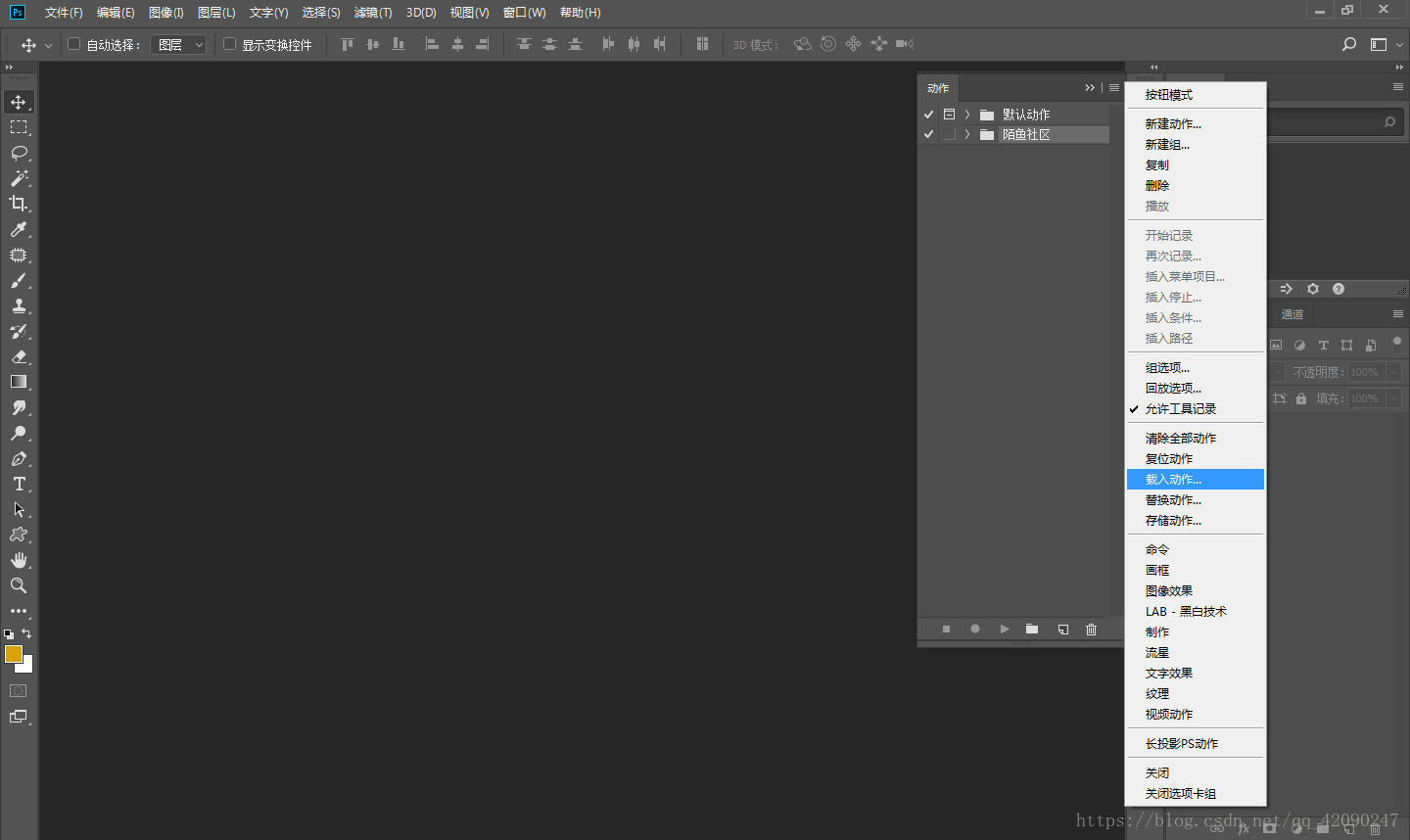Viewport: 1410px width, 840px height.
Task: Delete action with the trash button
Action: (1092, 630)
